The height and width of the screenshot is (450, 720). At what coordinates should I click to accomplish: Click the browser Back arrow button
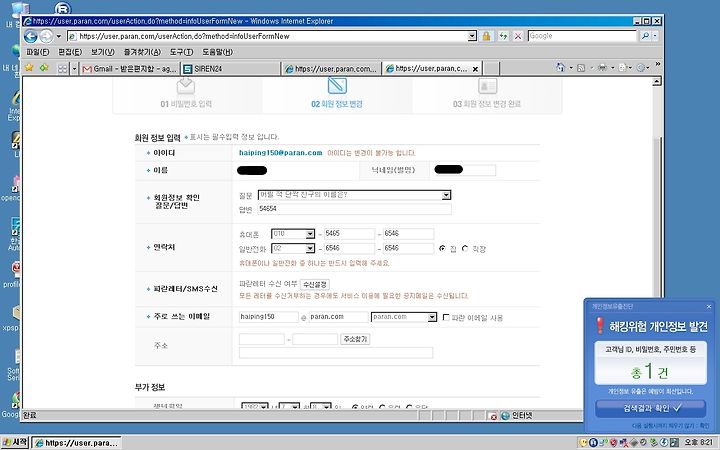coord(31,36)
